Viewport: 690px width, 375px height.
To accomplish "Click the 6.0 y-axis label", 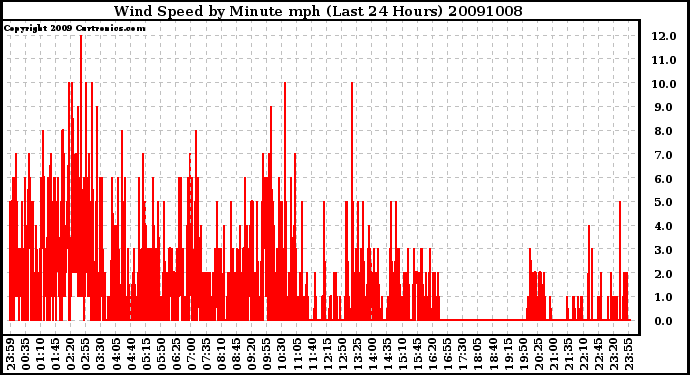I will coord(664,179).
